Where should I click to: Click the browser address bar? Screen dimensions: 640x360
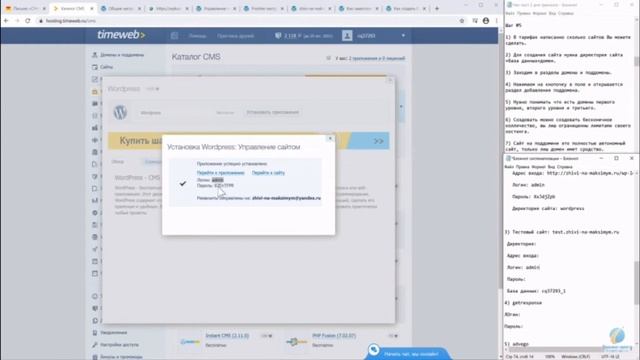tap(249, 21)
